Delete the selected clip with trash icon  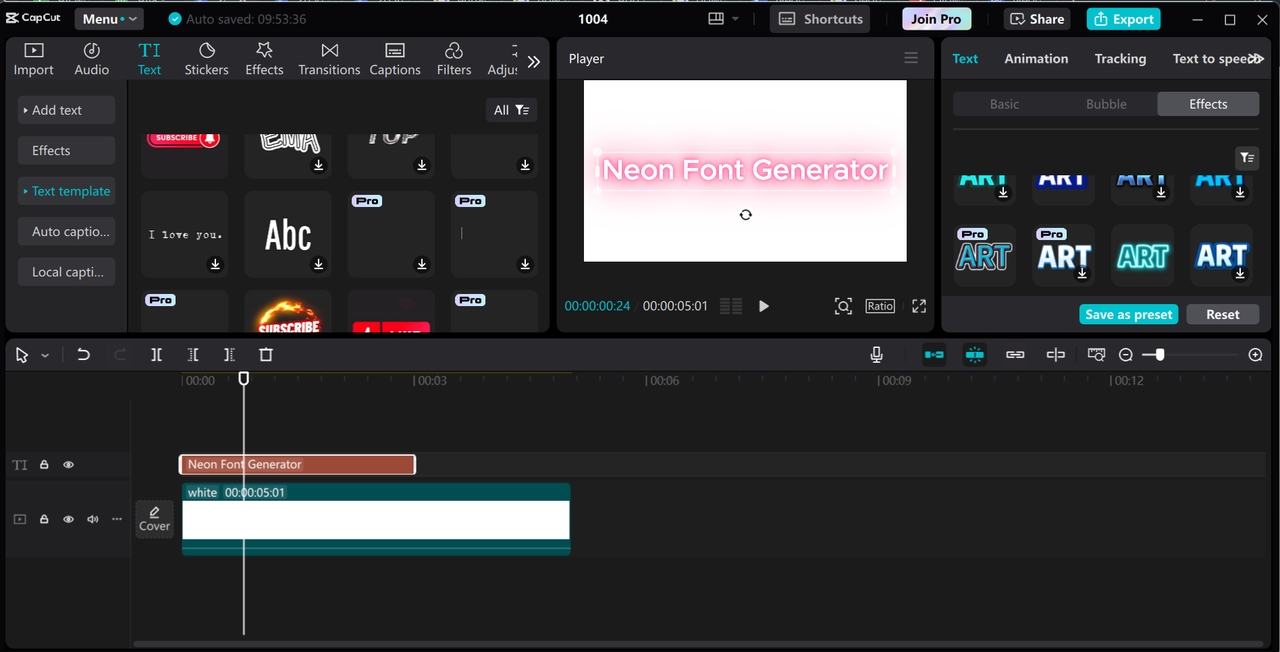266,355
